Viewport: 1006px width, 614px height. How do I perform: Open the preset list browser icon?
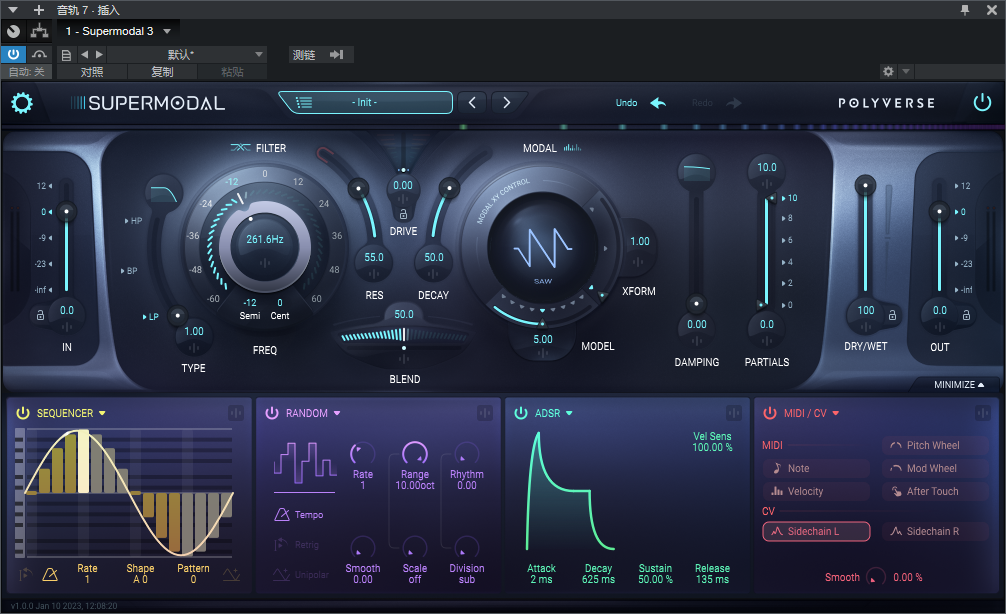304,103
